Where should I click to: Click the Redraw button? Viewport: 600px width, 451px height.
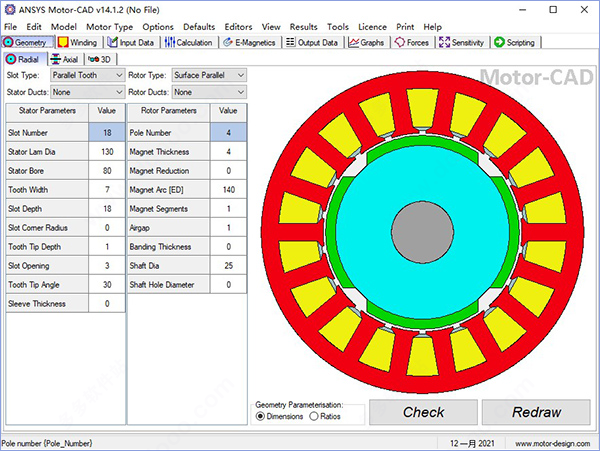coord(536,412)
